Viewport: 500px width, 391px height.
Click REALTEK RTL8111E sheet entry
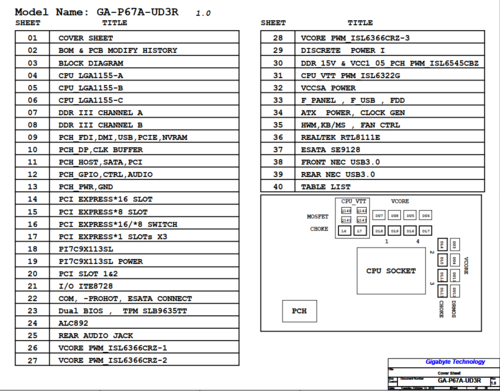(372, 137)
